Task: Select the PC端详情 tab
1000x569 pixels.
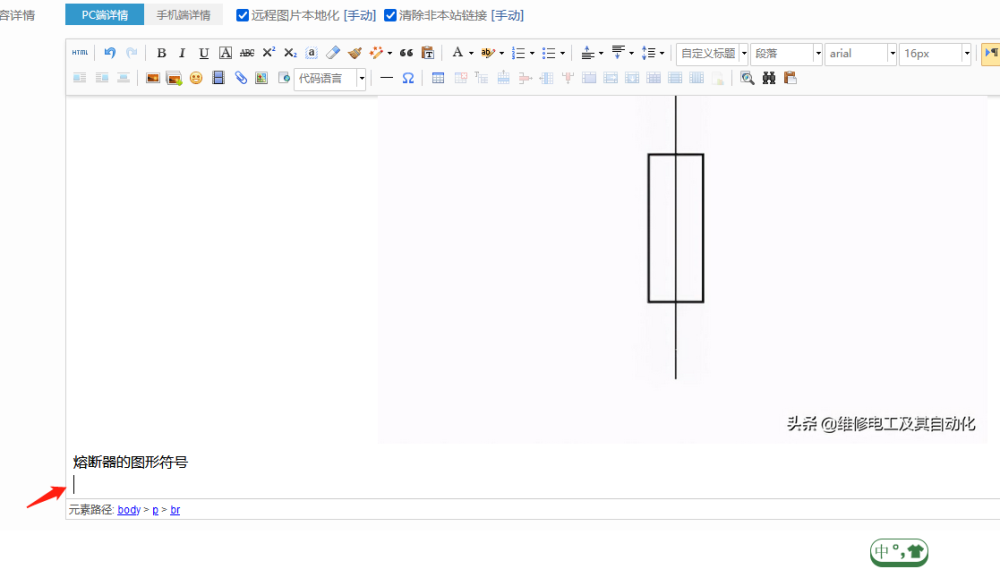Action: tap(105, 15)
